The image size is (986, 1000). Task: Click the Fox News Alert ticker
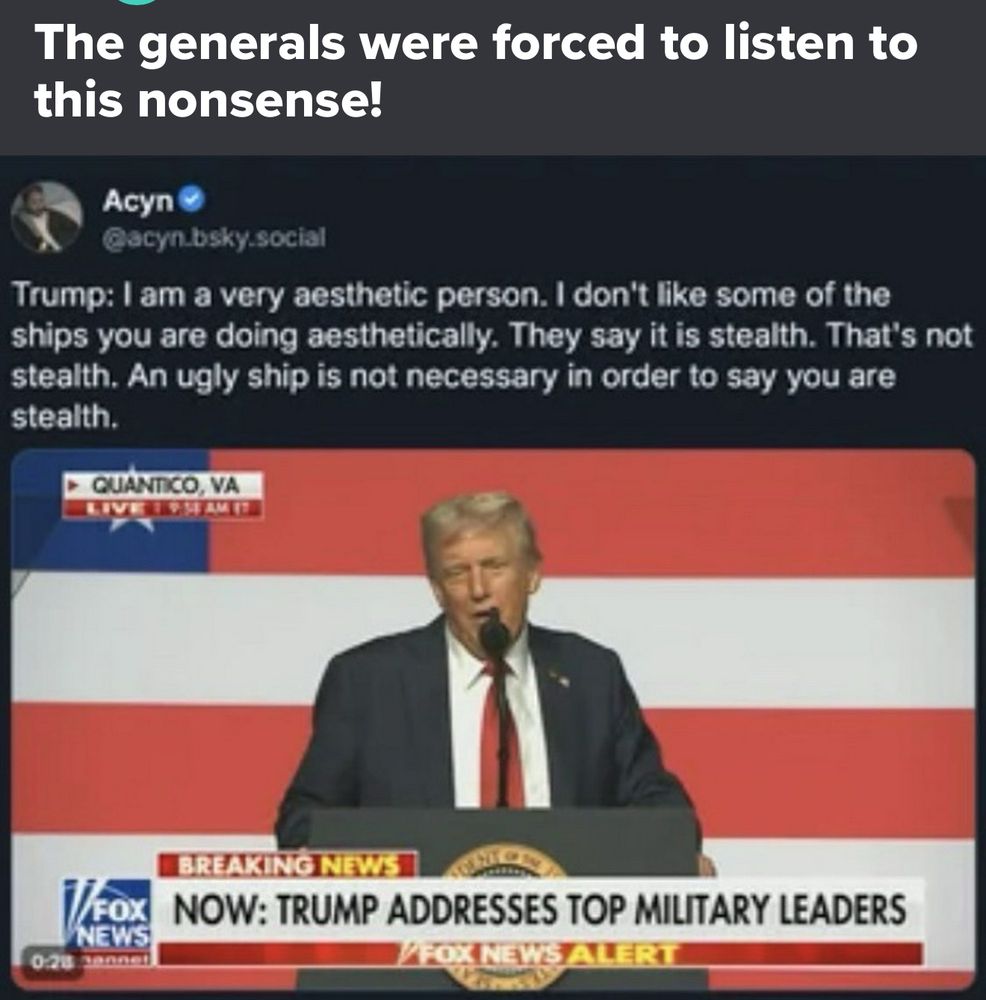coord(540,954)
